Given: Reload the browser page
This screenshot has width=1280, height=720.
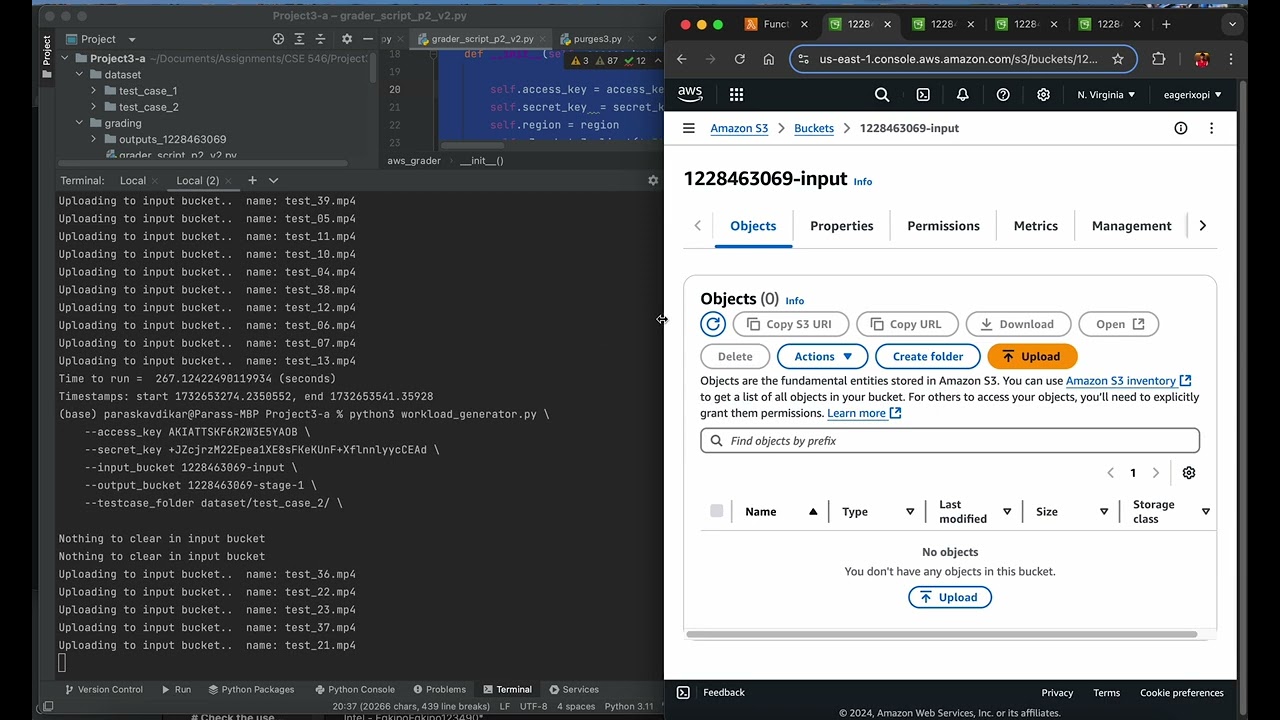Looking at the screenshot, I should 739,59.
